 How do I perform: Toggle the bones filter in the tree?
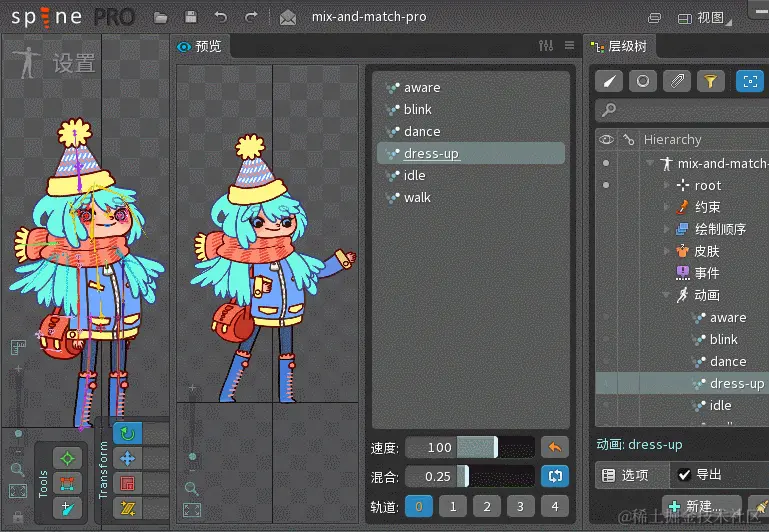pos(609,81)
